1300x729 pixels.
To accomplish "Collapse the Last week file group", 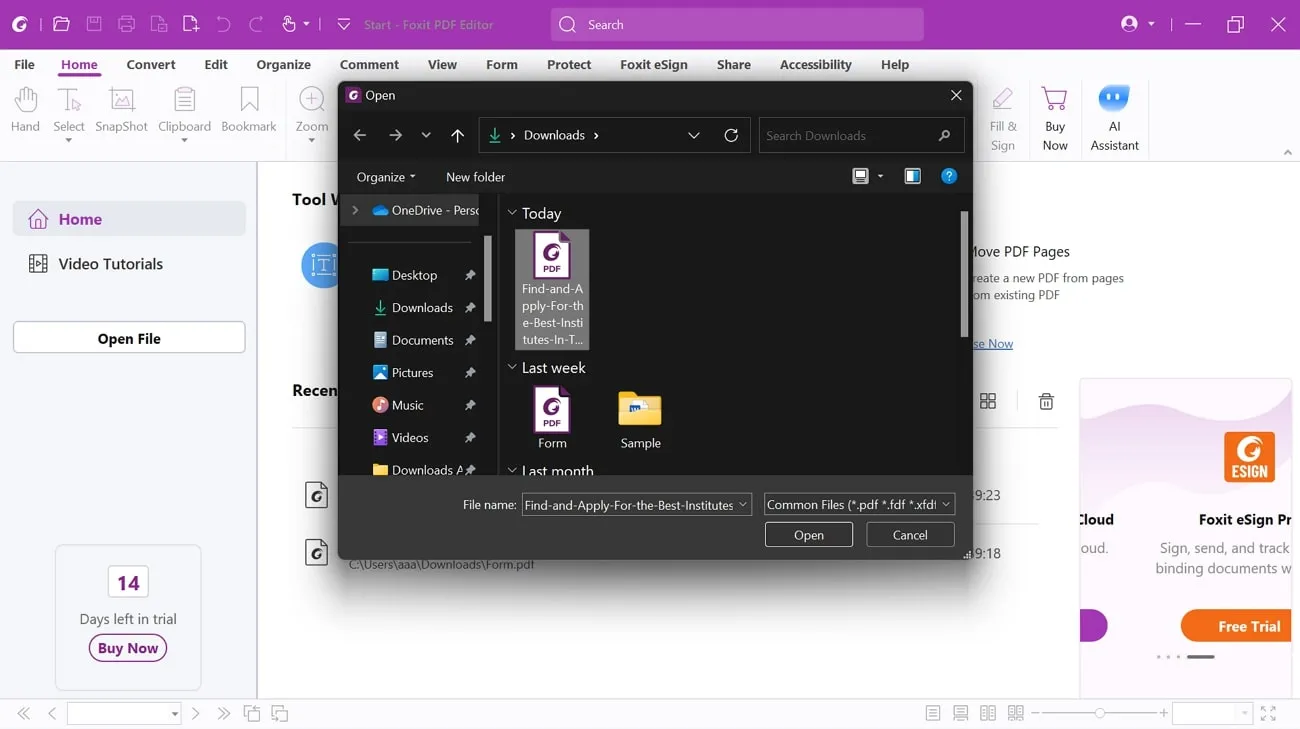I will 512,367.
